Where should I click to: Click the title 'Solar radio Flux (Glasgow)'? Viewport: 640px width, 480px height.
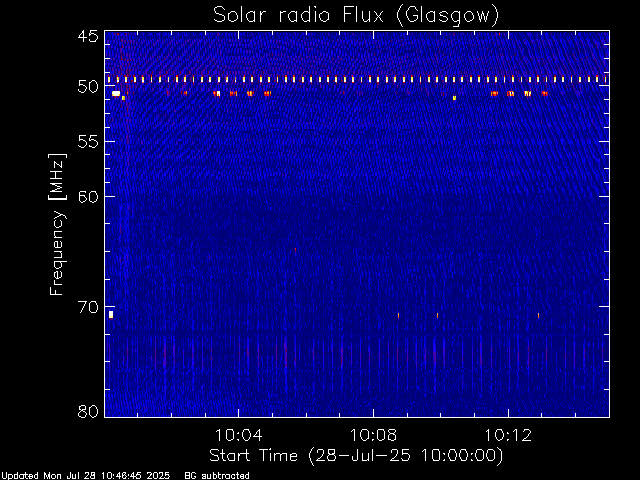(356, 15)
